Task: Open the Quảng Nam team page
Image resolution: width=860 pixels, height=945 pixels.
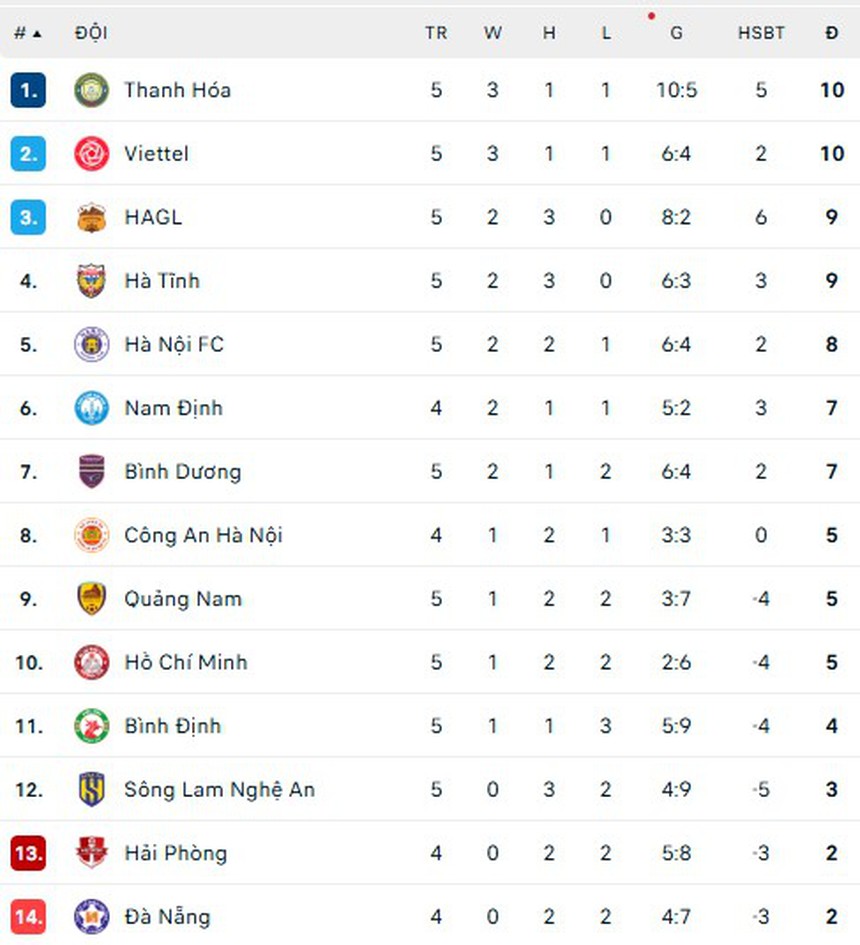Action: click(x=183, y=599)
